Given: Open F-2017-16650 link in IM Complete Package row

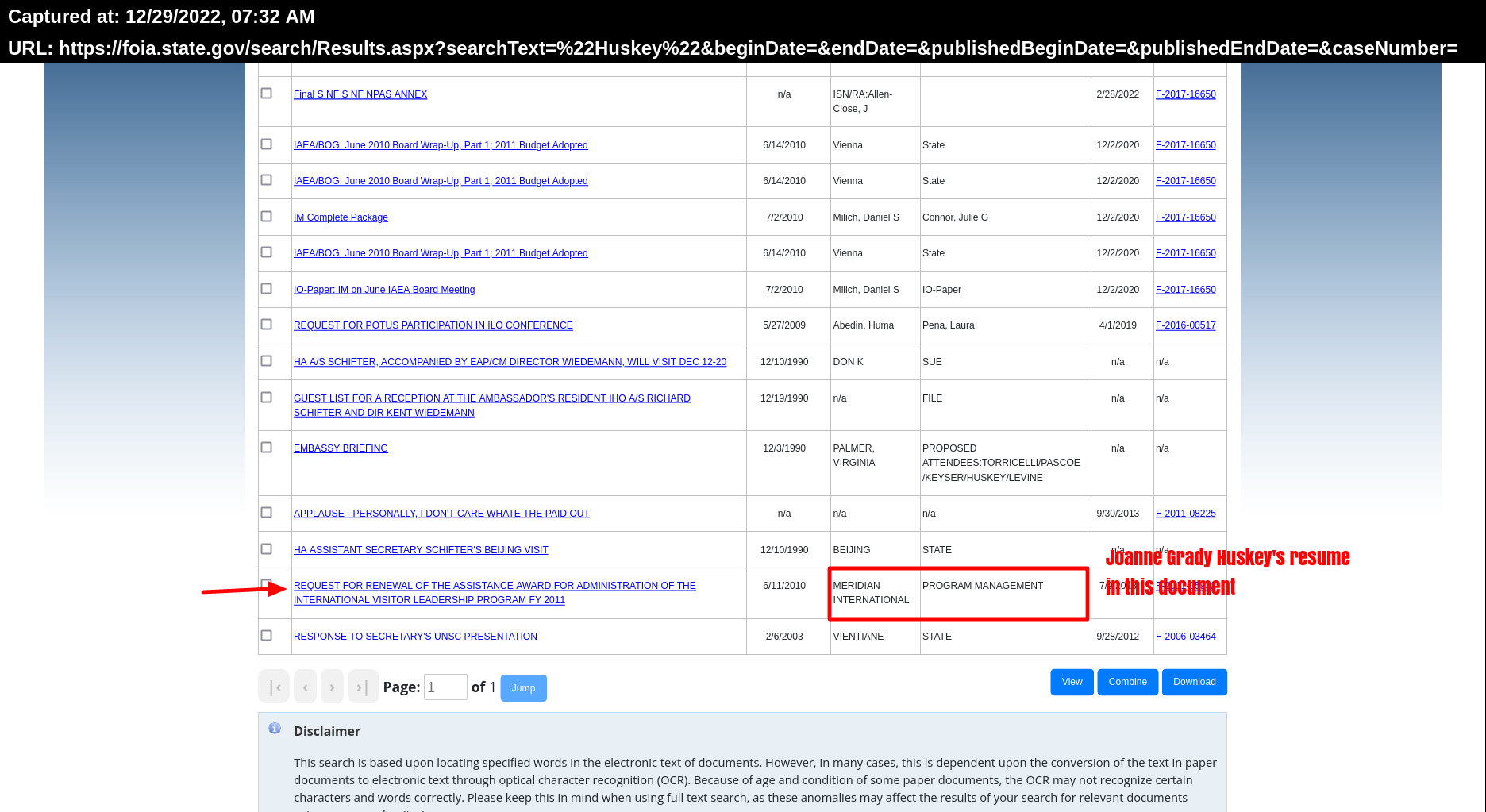Looking at the screenshot, I should click(1185, 217).
